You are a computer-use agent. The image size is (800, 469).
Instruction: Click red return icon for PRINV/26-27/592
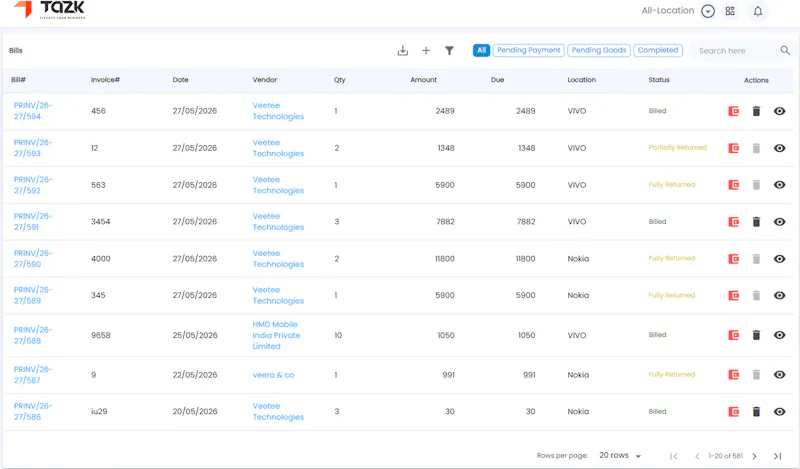734,185
